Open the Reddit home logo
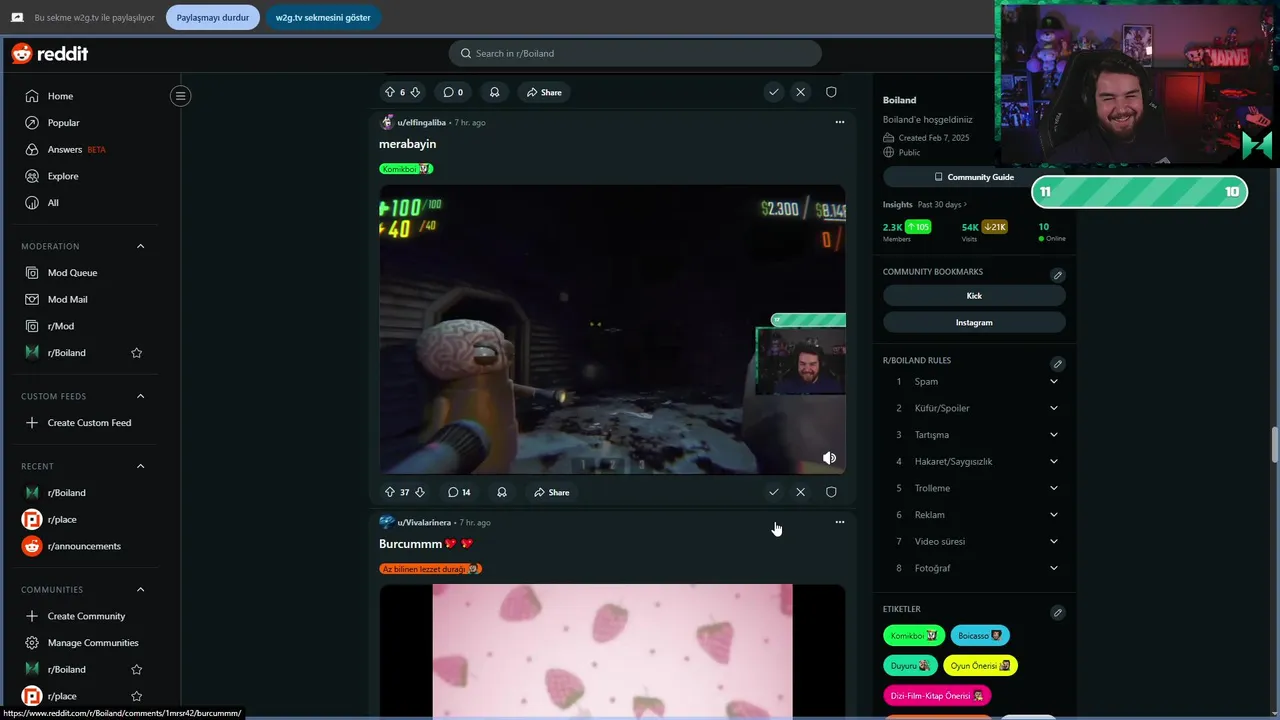This screenshot has height=720, width=1280. (x=50, y=54)
